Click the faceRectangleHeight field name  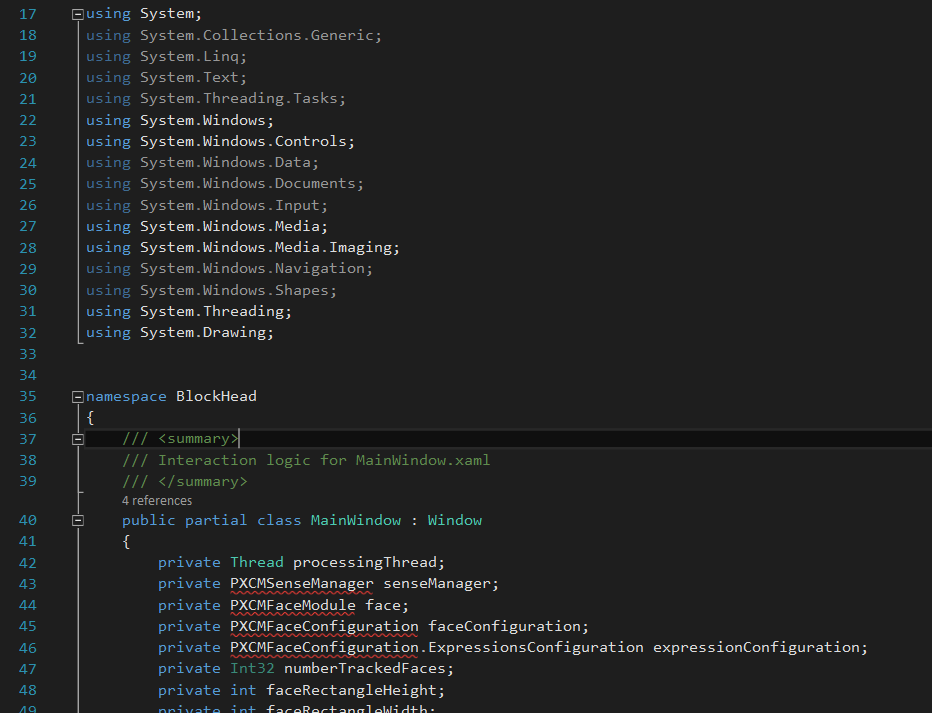coord(355,690)
